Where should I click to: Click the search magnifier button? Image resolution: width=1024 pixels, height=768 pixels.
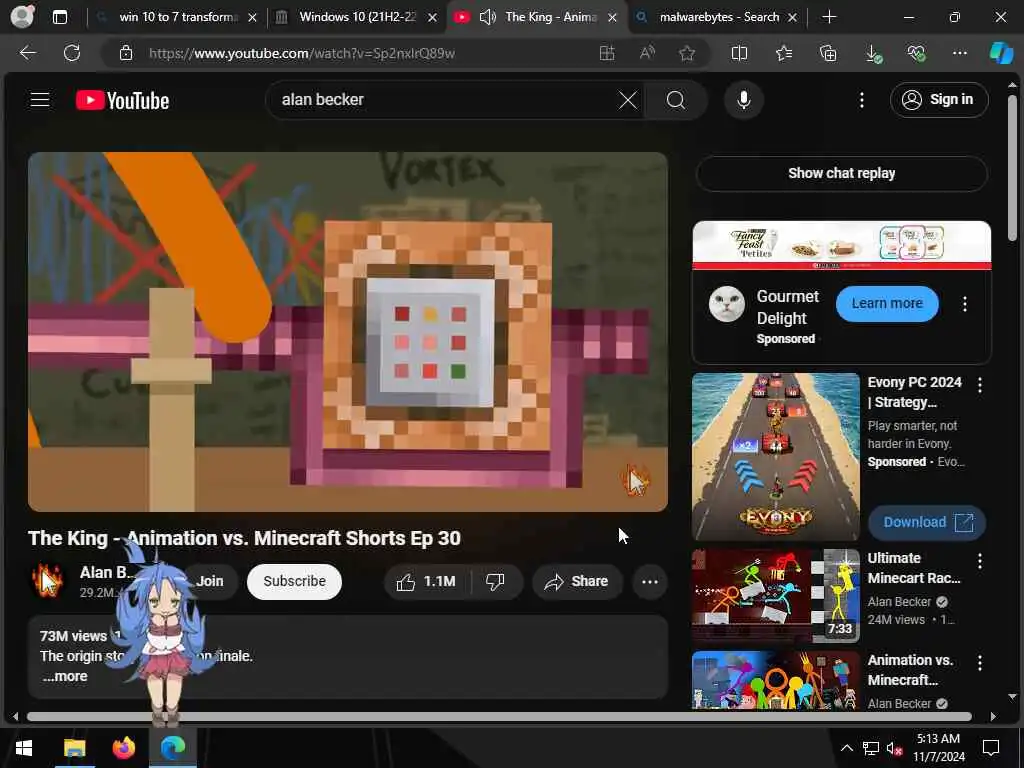click(676, 100)
